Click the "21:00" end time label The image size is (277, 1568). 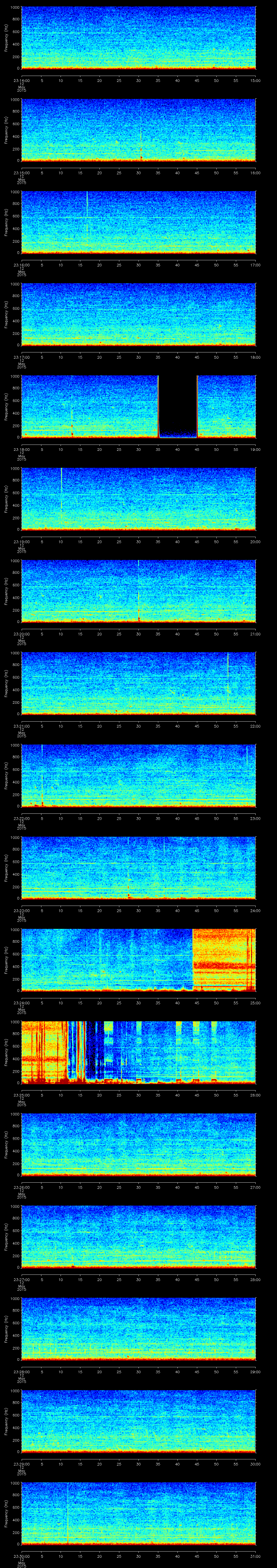point(255,634)
